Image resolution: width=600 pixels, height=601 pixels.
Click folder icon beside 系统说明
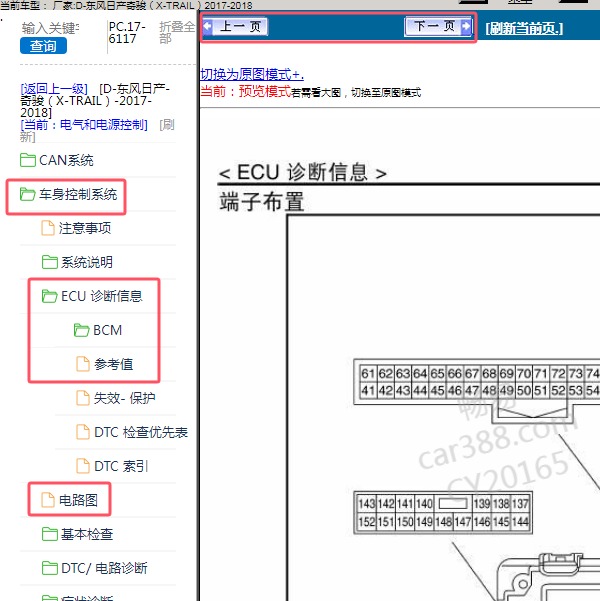(49, 262)
